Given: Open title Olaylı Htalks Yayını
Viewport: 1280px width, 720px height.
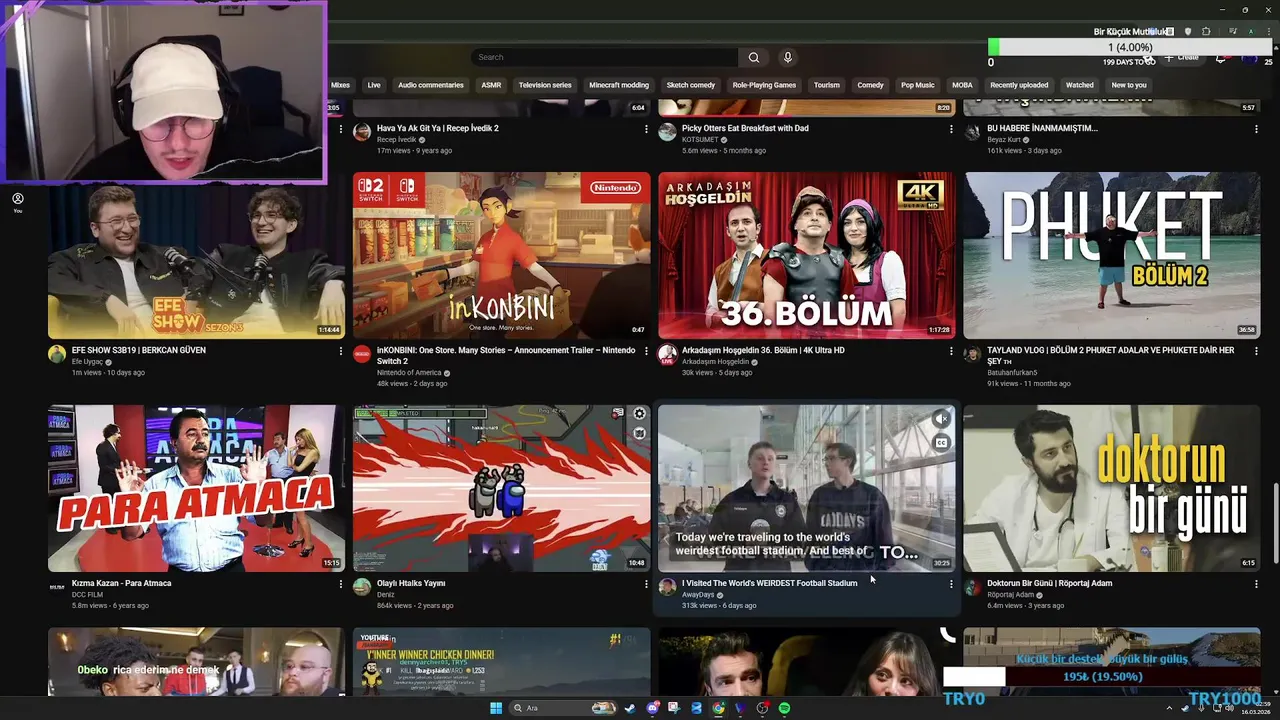Looking at the screenshot, I should [411, 583].
